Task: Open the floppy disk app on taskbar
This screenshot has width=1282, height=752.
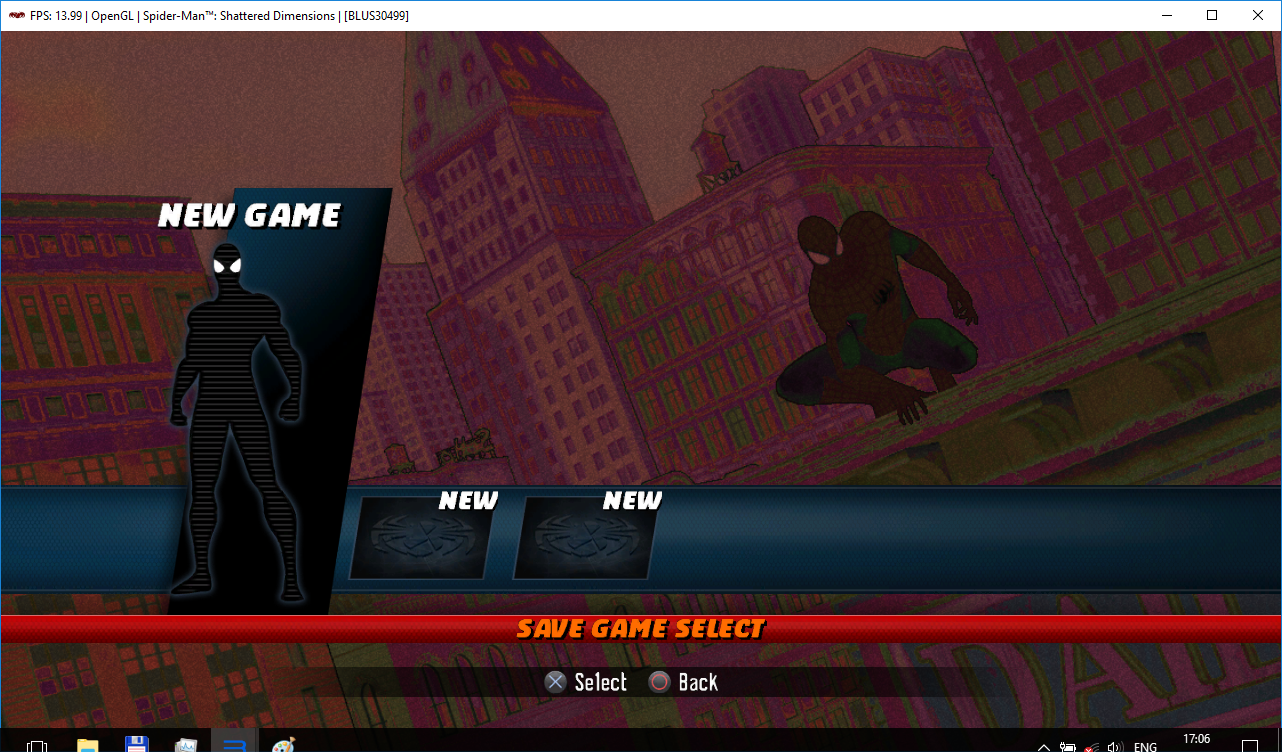Action: pyautogui.click(x=137, y=745)
